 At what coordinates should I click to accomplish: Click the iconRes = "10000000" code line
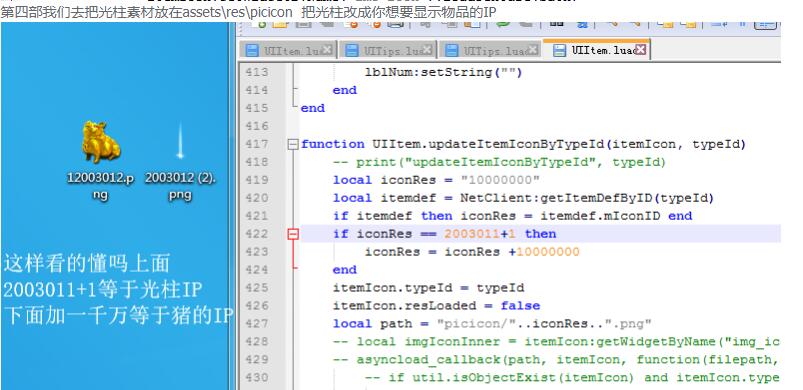tap(436, 180)
